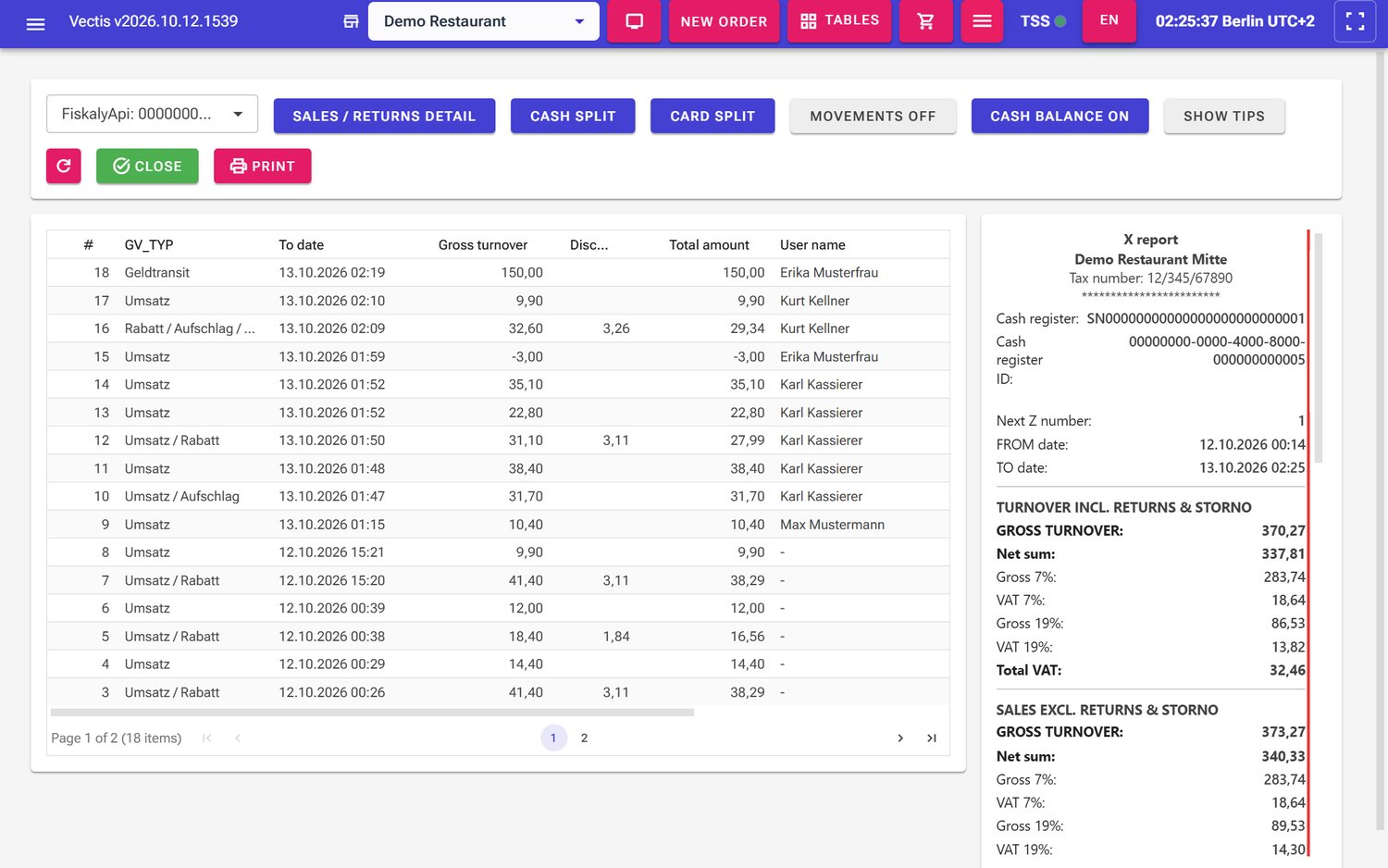Open the shopping cart

point(925,21)
